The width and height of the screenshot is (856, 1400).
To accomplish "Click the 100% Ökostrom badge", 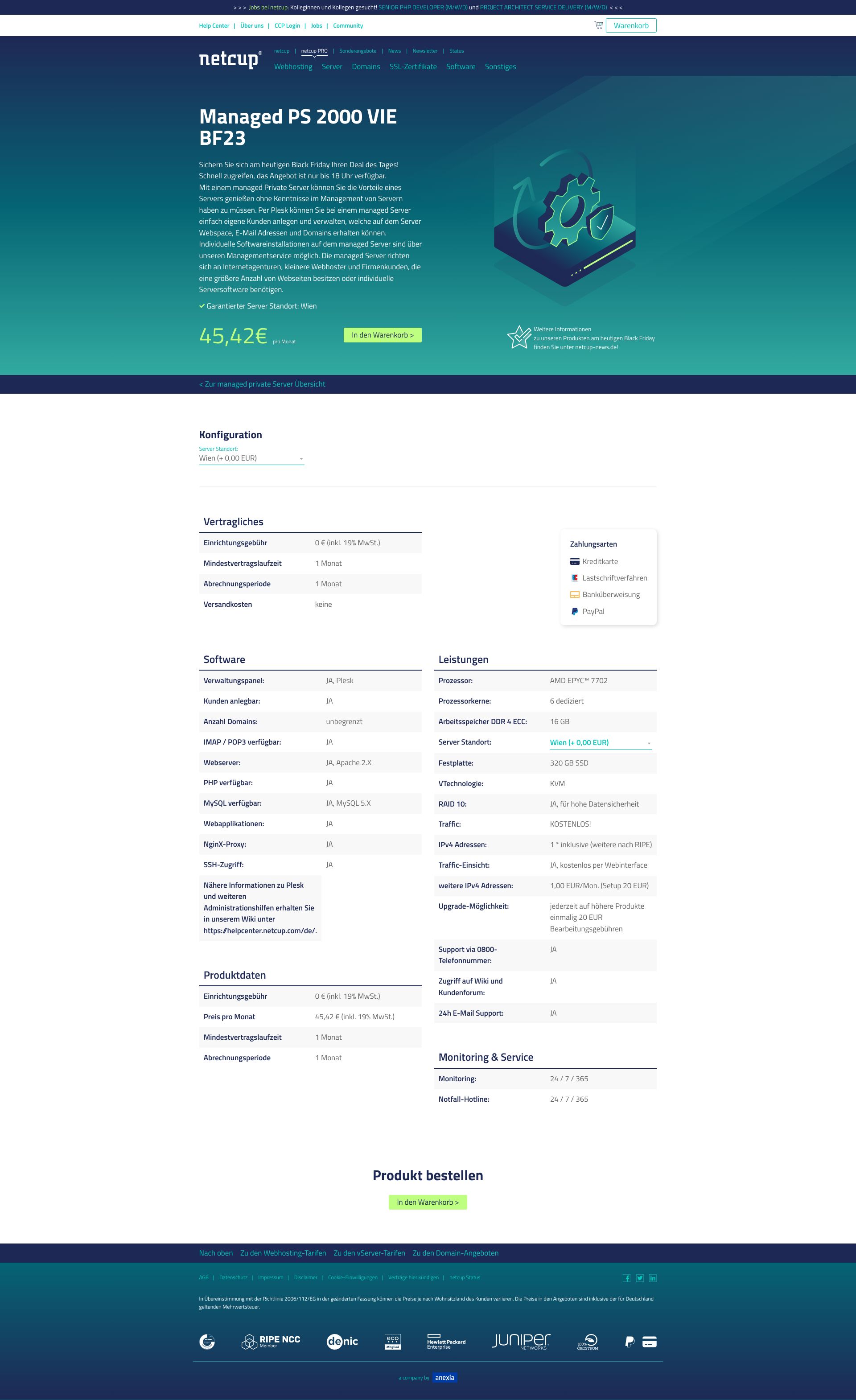I will (588, 1342).
